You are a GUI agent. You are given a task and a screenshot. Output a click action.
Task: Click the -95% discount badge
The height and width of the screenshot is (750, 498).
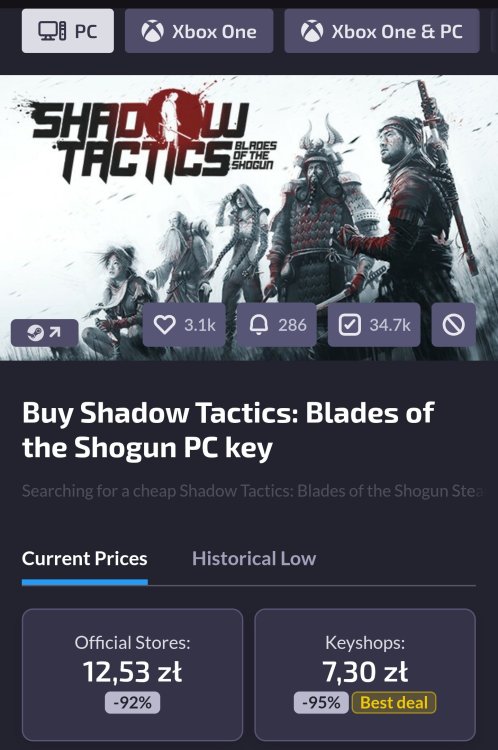321,703
